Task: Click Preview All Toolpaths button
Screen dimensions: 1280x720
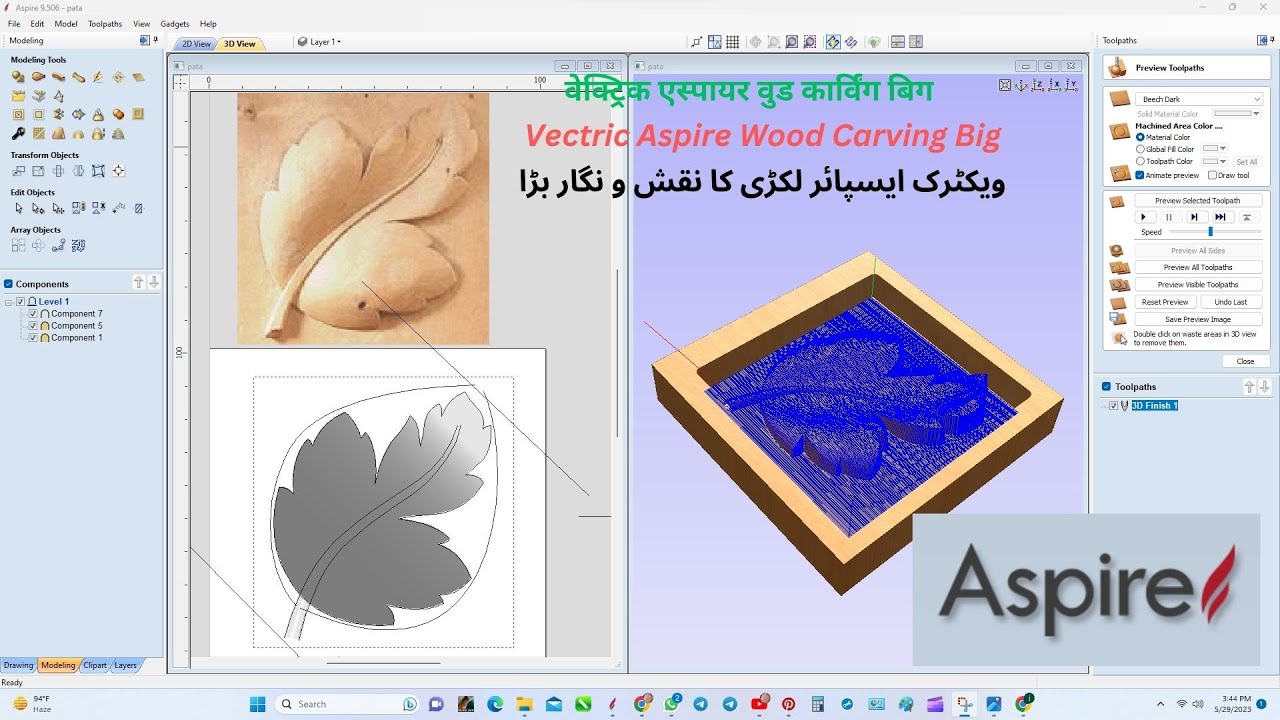Action: click(x=1198, y=267)
